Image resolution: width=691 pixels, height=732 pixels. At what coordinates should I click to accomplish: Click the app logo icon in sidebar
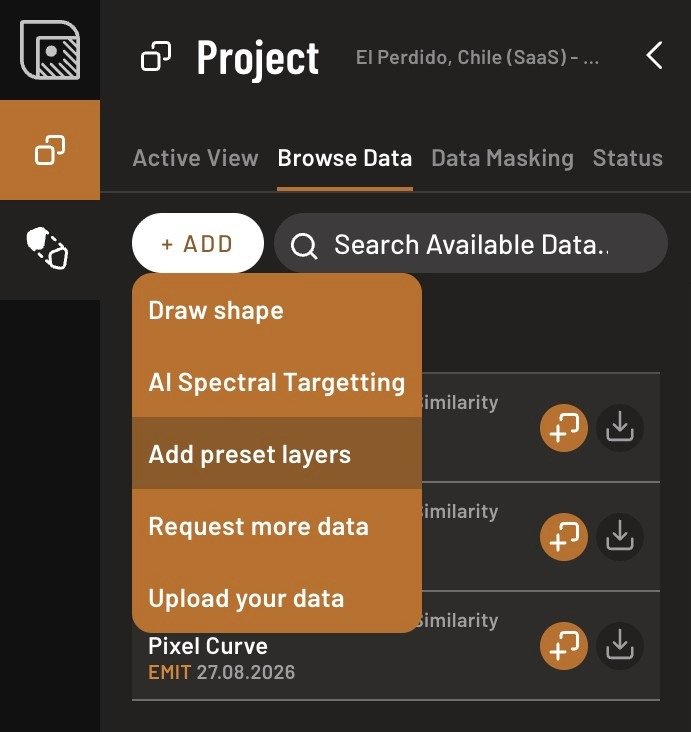50,49
